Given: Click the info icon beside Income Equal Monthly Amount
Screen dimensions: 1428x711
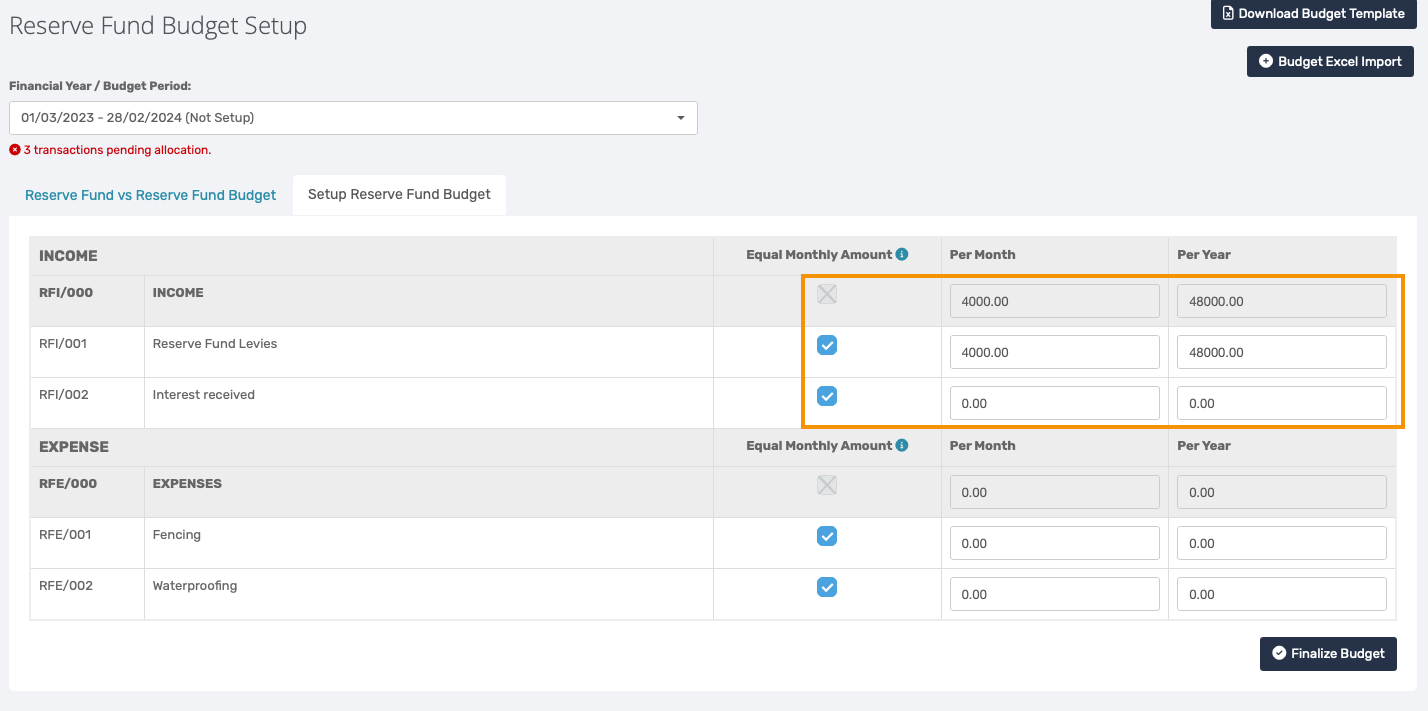Looking at the screenshot, I should 902,255.
